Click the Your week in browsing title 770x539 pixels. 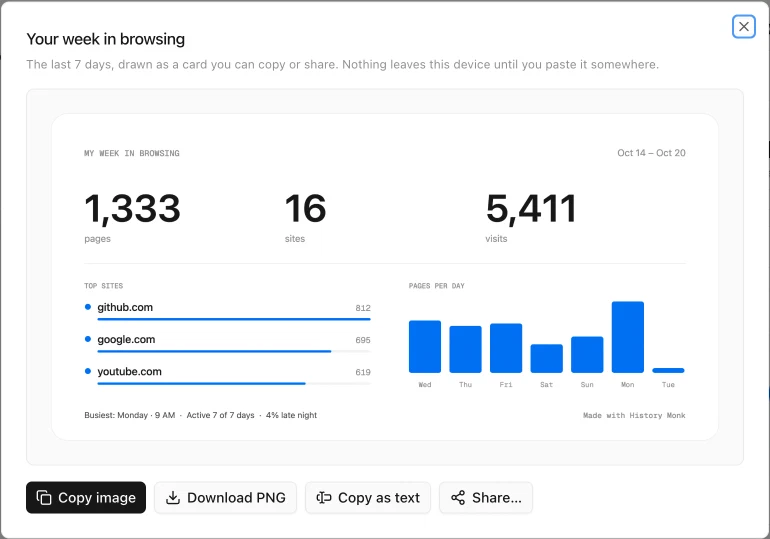(x=106, y=39)
